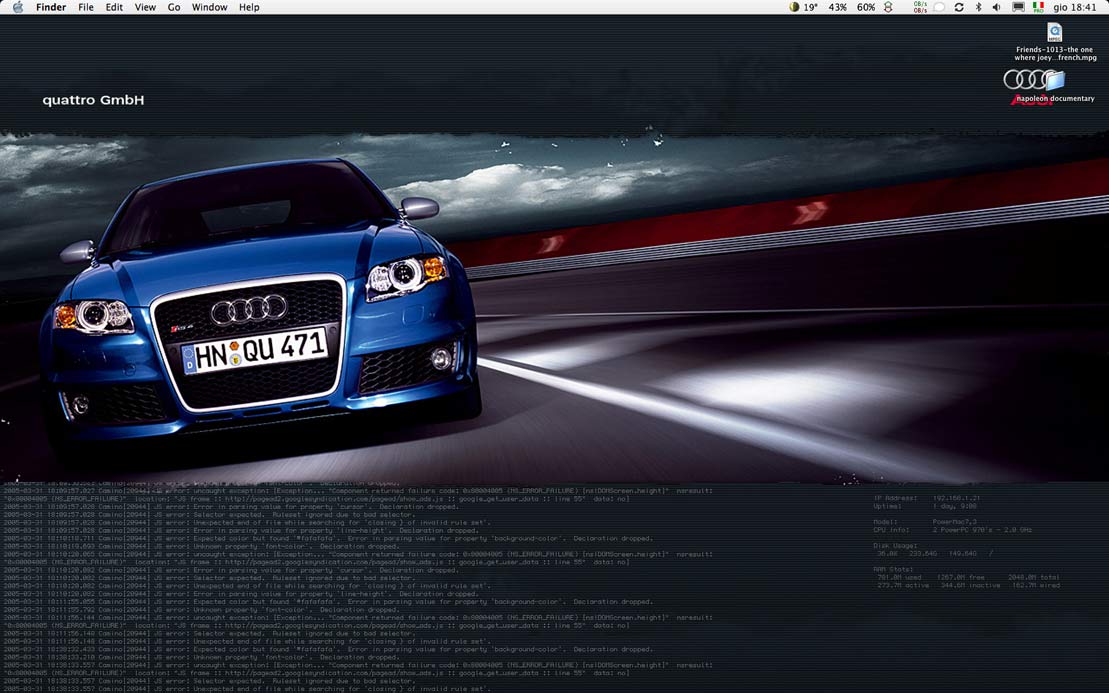Click the speech bubble chat status icon
Image resolution: width=1109 pixels, height=693 pixels.
point(937,7)
